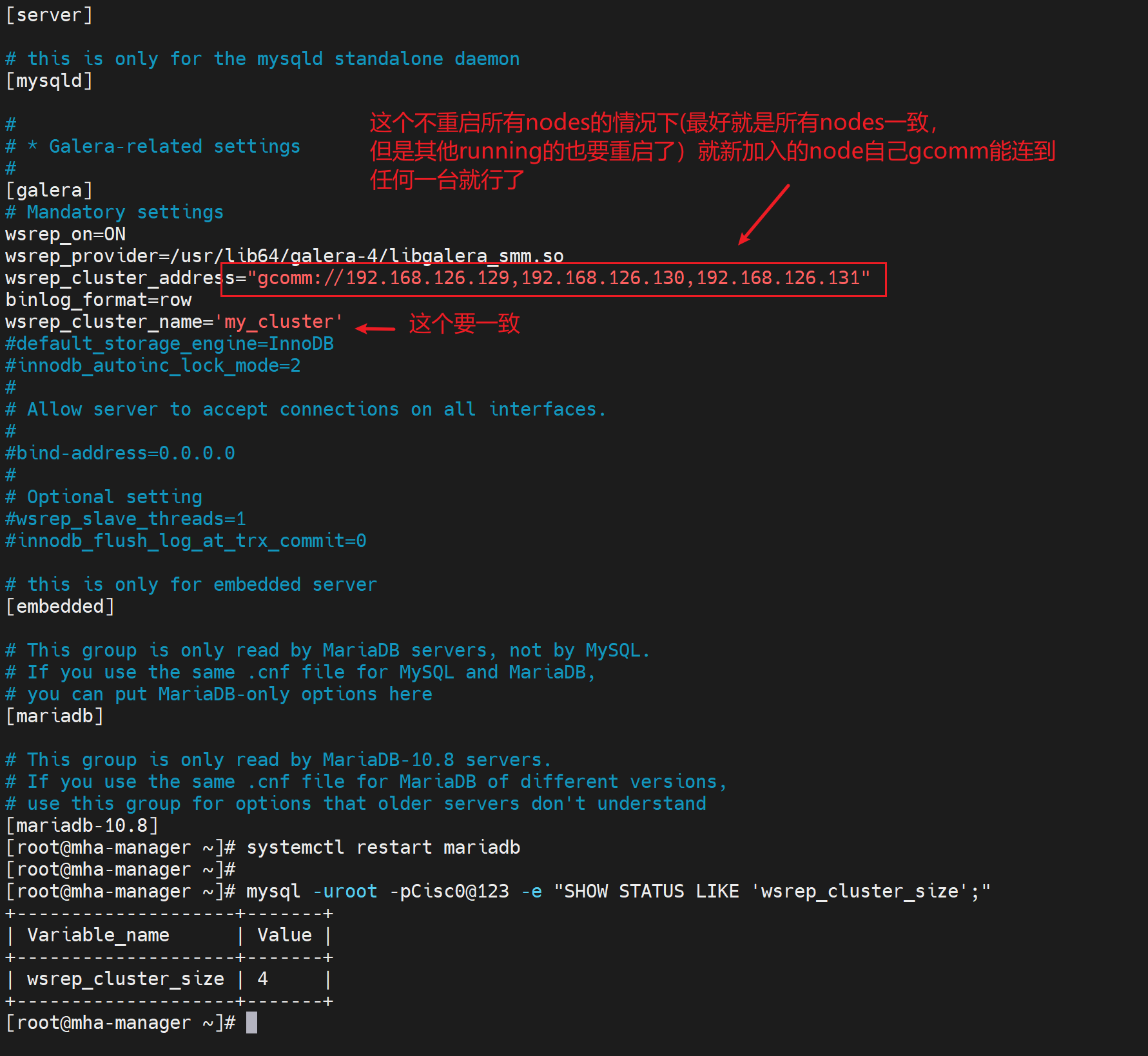Click the gcomm cluster address value

(x=563, y=278)
